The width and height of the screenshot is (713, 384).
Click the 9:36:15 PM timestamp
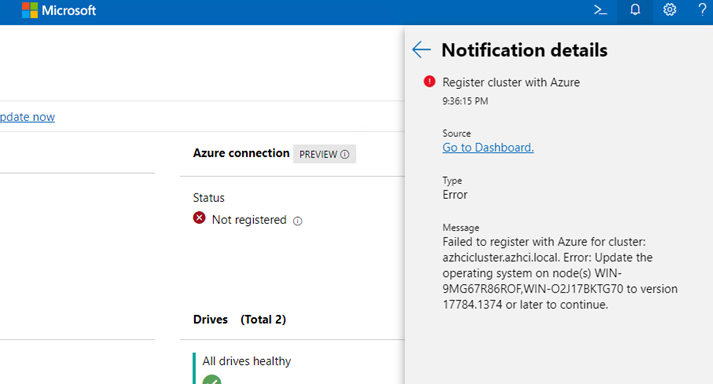click(465, 101)
